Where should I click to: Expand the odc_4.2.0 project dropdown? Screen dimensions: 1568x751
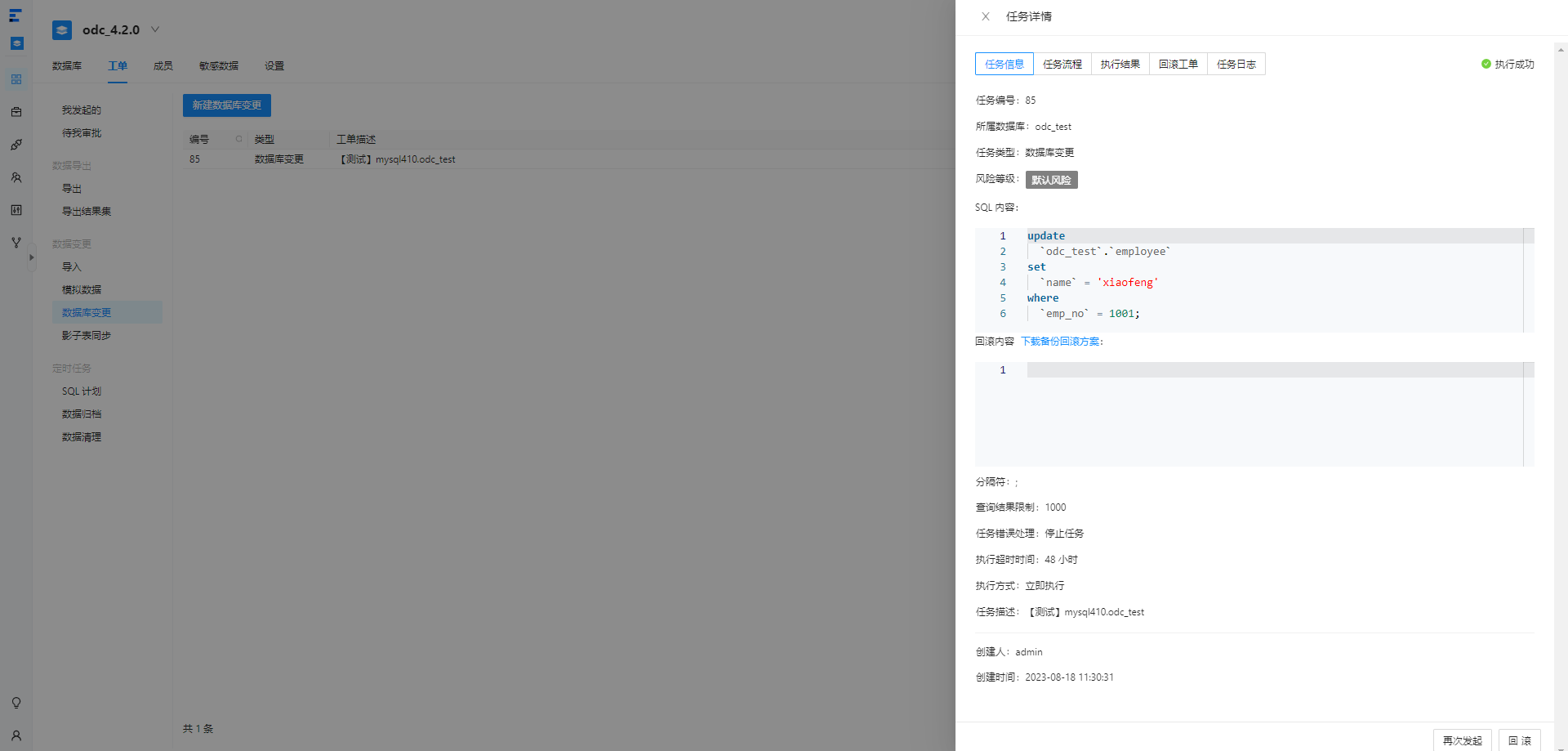[x=155, y=29]
